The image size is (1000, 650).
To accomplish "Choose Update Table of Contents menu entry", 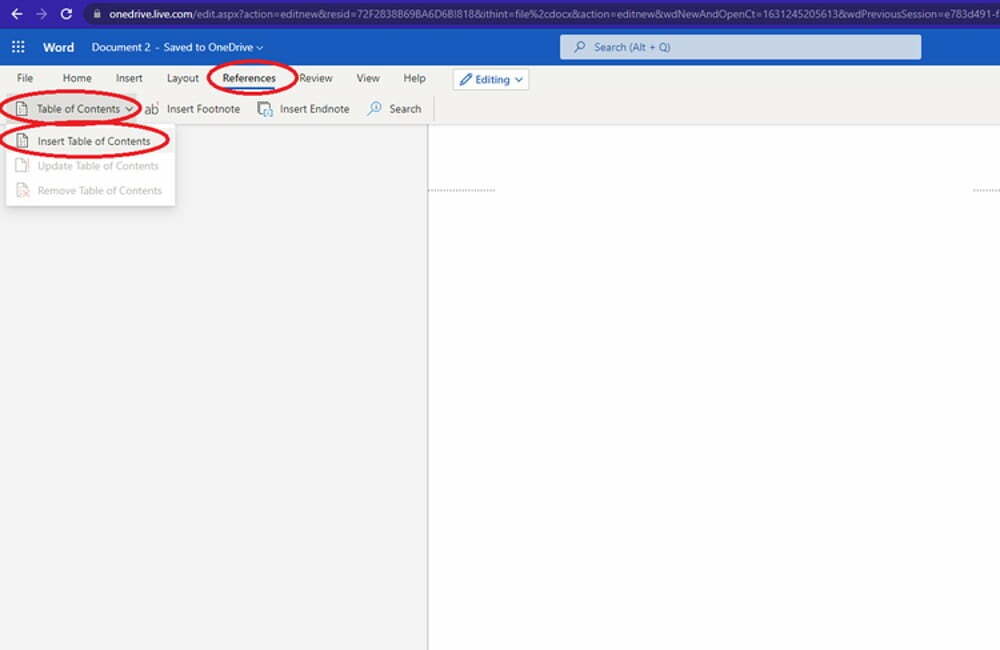I will (x=97, y=165).
